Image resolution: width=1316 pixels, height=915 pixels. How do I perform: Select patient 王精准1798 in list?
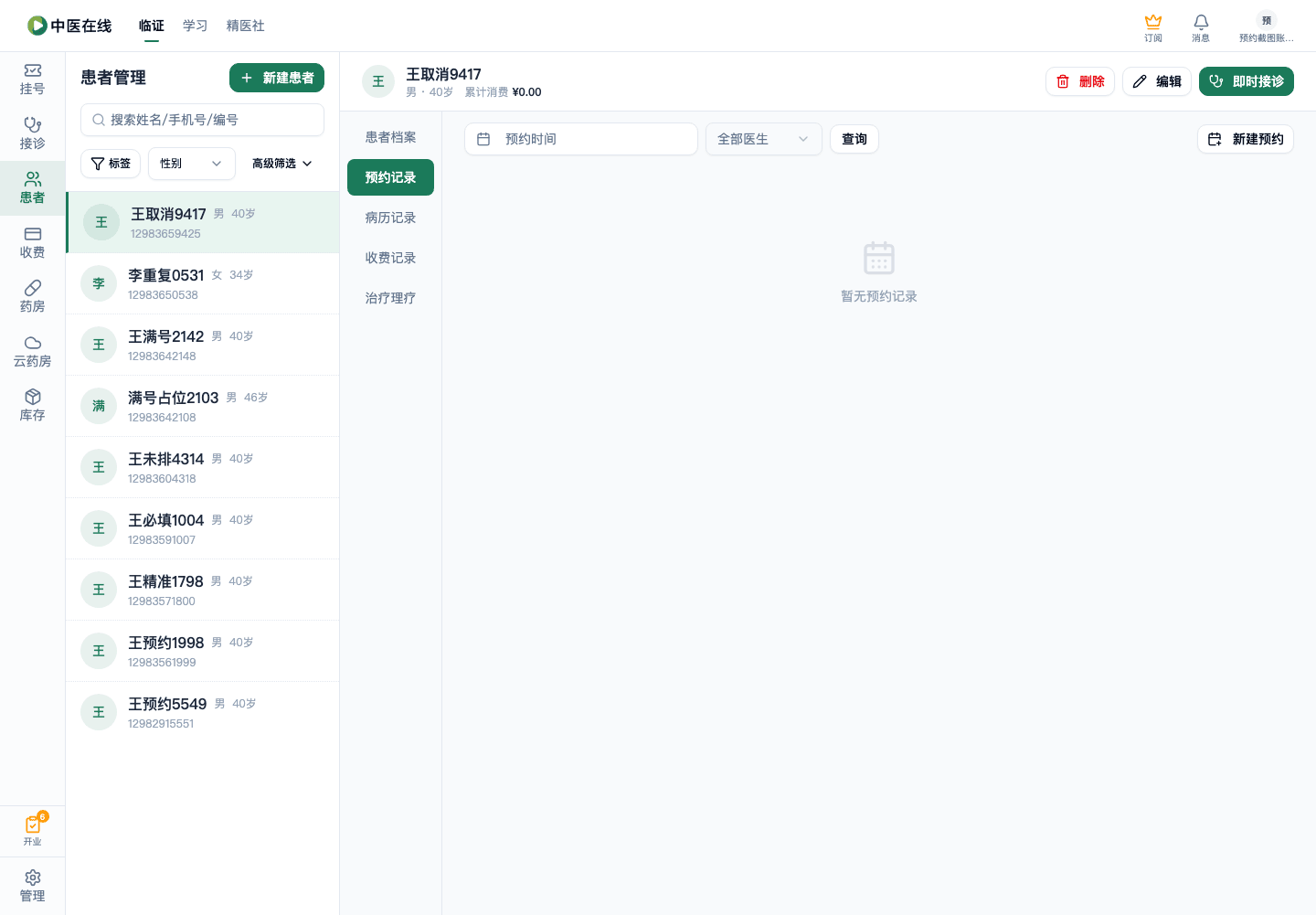click(203, 590)
